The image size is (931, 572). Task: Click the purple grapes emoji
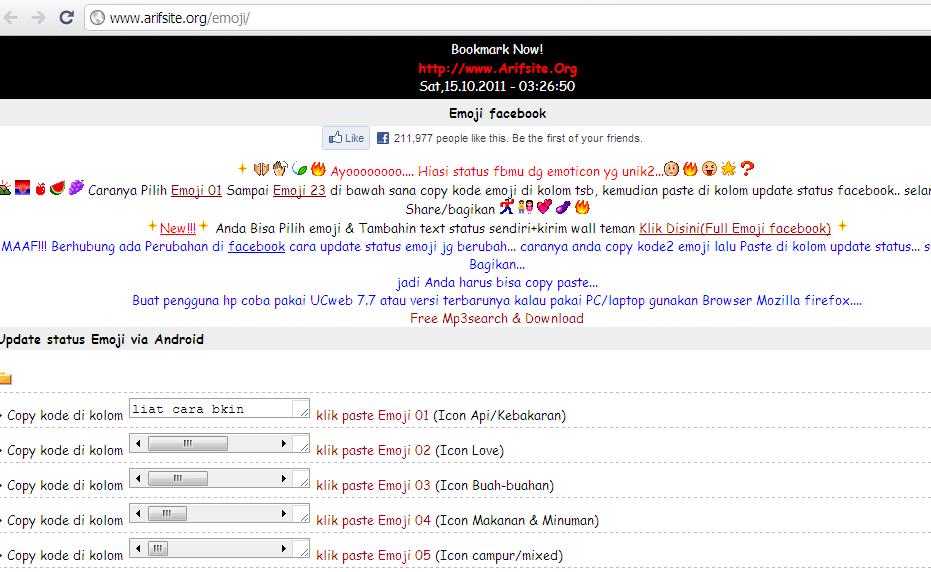point(76,188)
